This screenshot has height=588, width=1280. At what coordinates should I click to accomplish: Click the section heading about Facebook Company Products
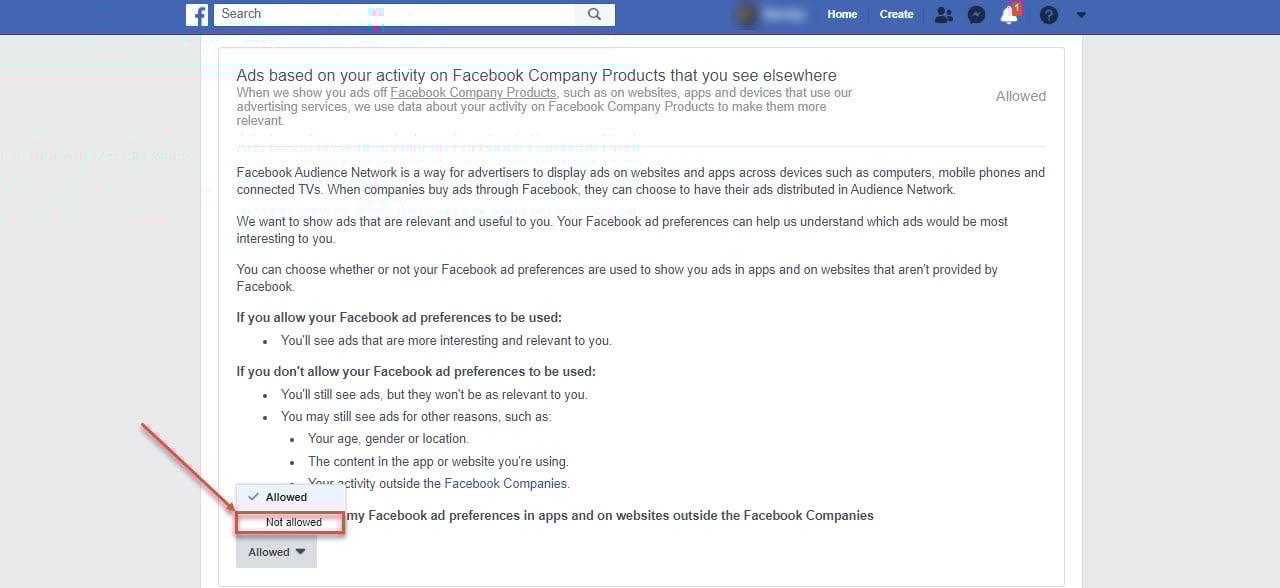click(x=536, y=75)
